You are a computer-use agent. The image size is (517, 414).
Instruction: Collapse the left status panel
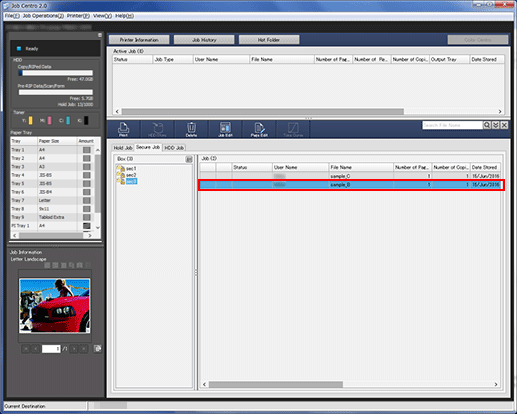coord(100,35)
